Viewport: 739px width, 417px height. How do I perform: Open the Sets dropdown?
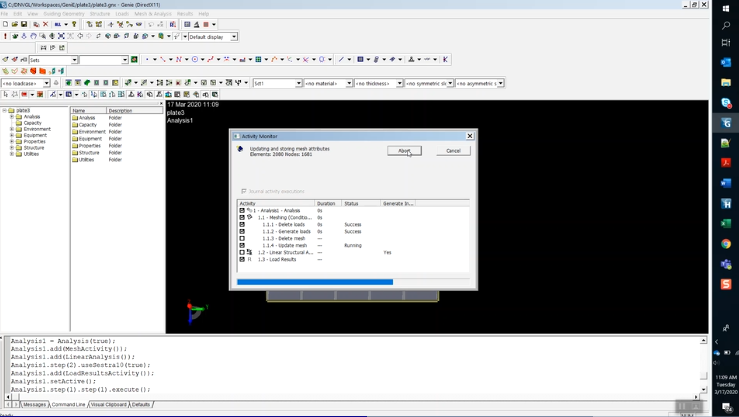74,60
